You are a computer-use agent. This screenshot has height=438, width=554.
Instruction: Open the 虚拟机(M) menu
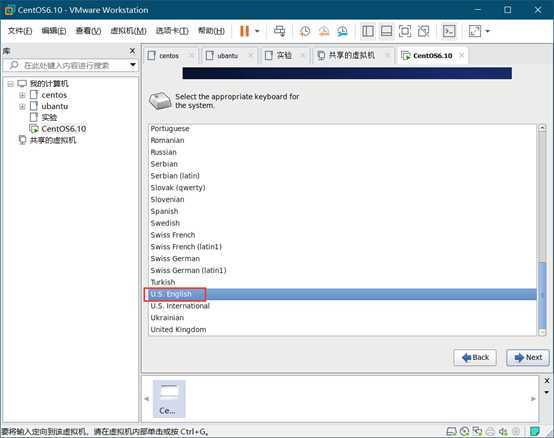tap(128, 31)
